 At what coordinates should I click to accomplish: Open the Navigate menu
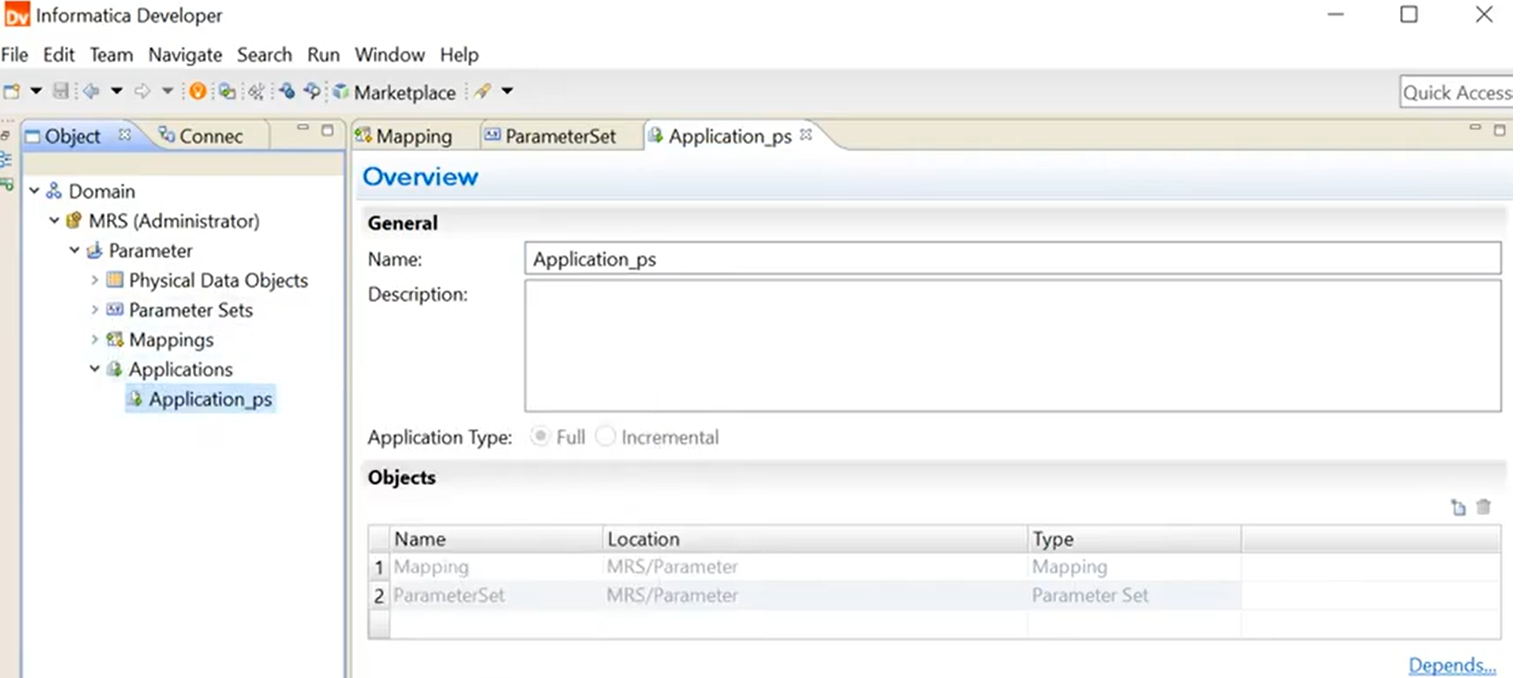(x=185, y=55)
